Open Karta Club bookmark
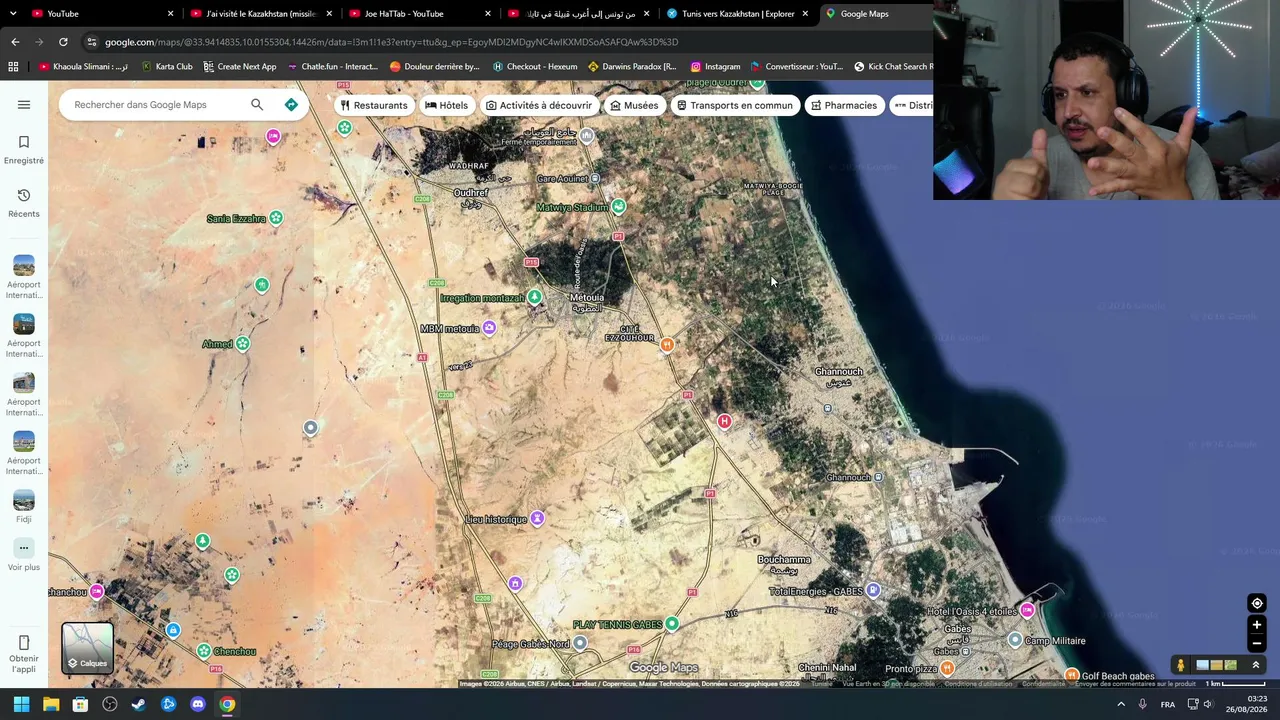1280x720 pixels. [x=167, y=67]
